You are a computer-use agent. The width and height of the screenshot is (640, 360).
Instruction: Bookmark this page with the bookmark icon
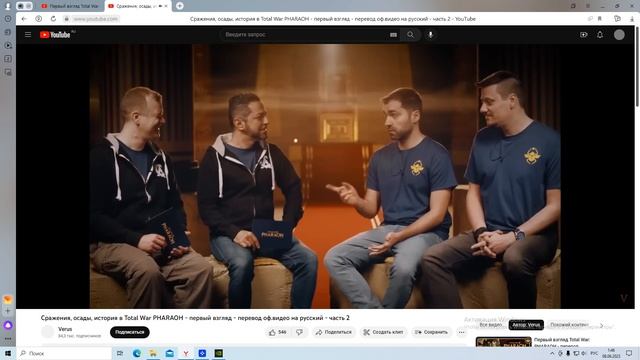[x=600, y=19]
